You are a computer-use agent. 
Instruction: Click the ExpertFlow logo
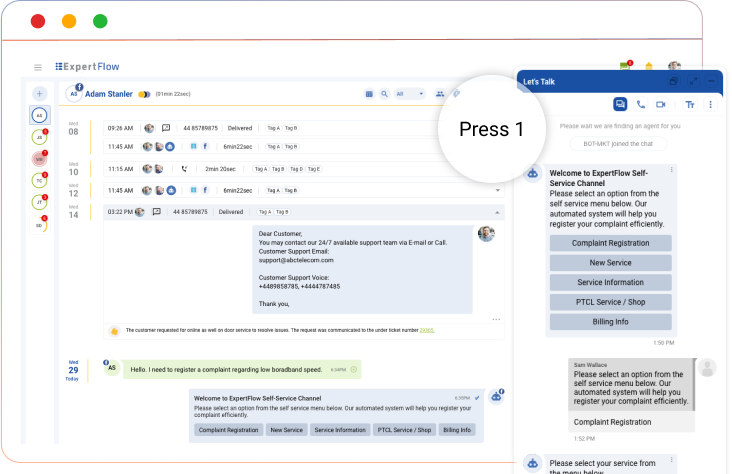(87, 67)
